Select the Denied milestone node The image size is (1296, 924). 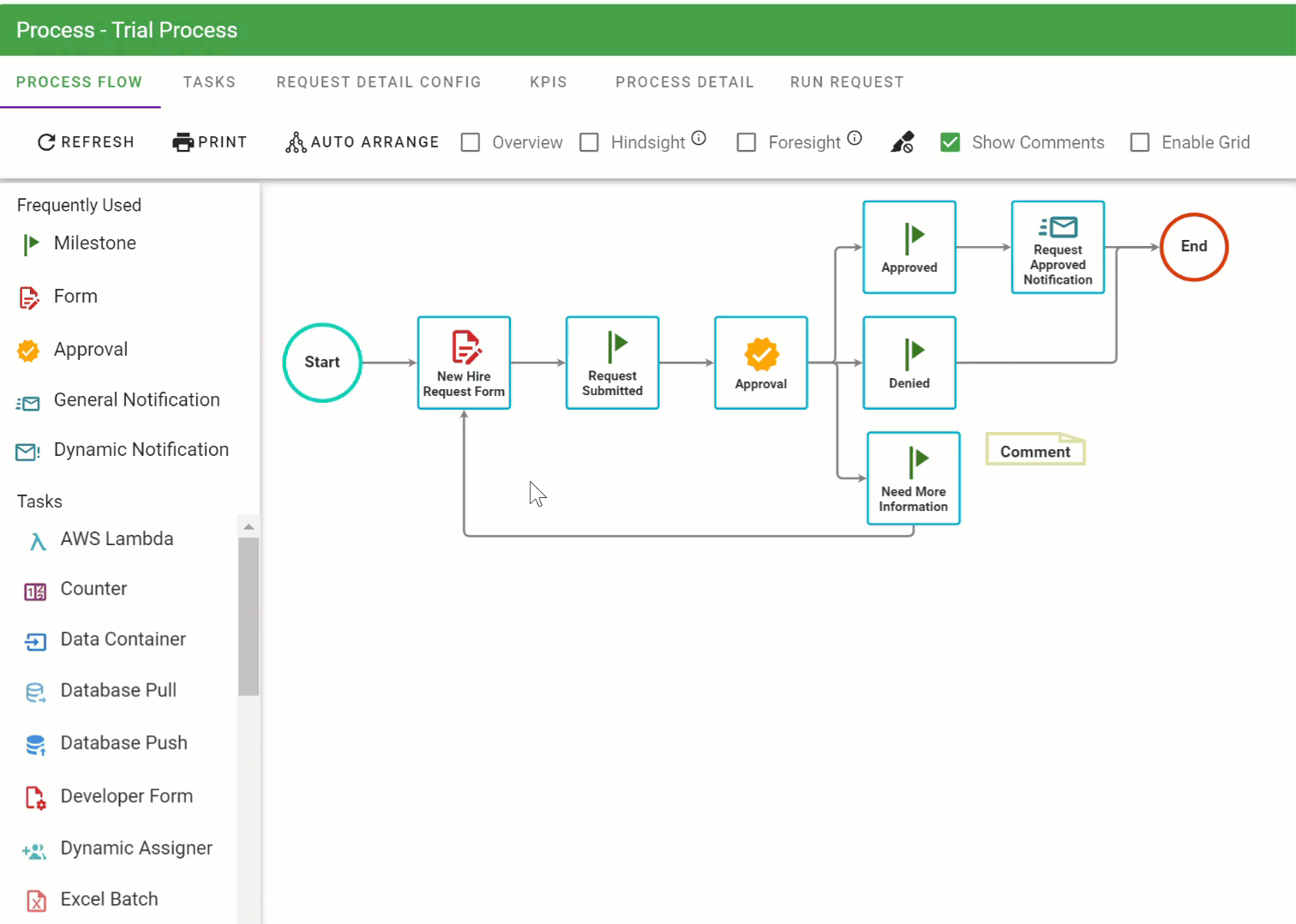(x=909, y=363)
